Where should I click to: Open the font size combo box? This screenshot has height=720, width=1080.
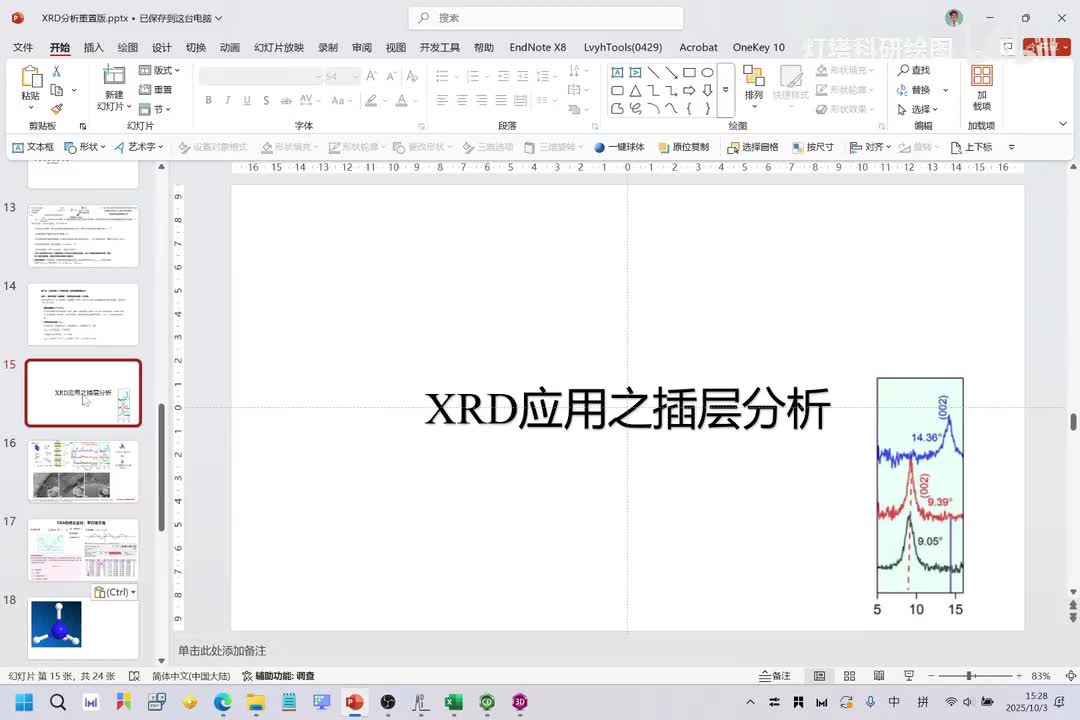342,76
